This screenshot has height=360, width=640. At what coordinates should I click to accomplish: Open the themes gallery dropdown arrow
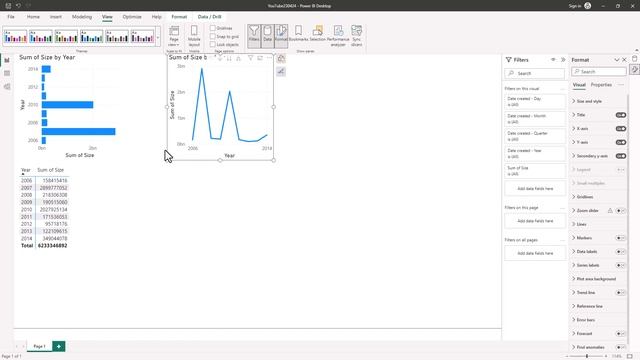coord(158,38)
